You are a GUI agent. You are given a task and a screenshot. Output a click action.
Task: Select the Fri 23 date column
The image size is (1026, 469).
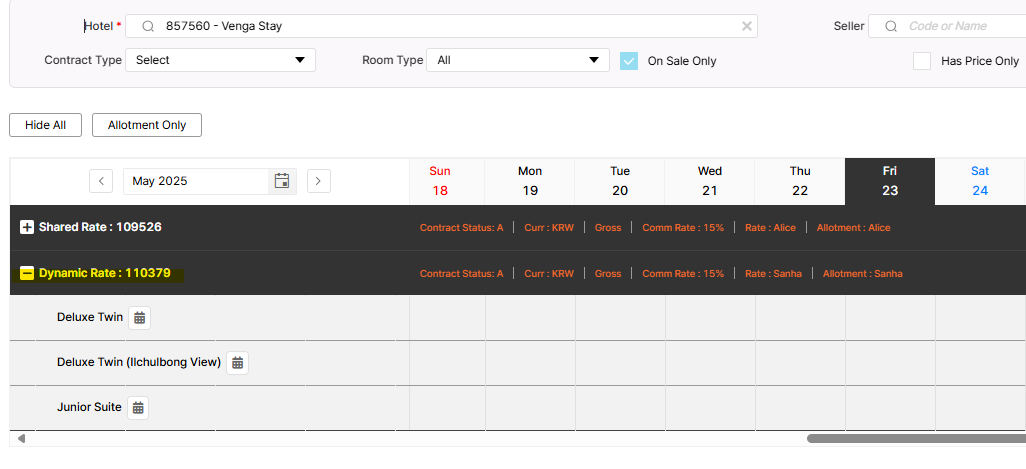pos(889,181)
